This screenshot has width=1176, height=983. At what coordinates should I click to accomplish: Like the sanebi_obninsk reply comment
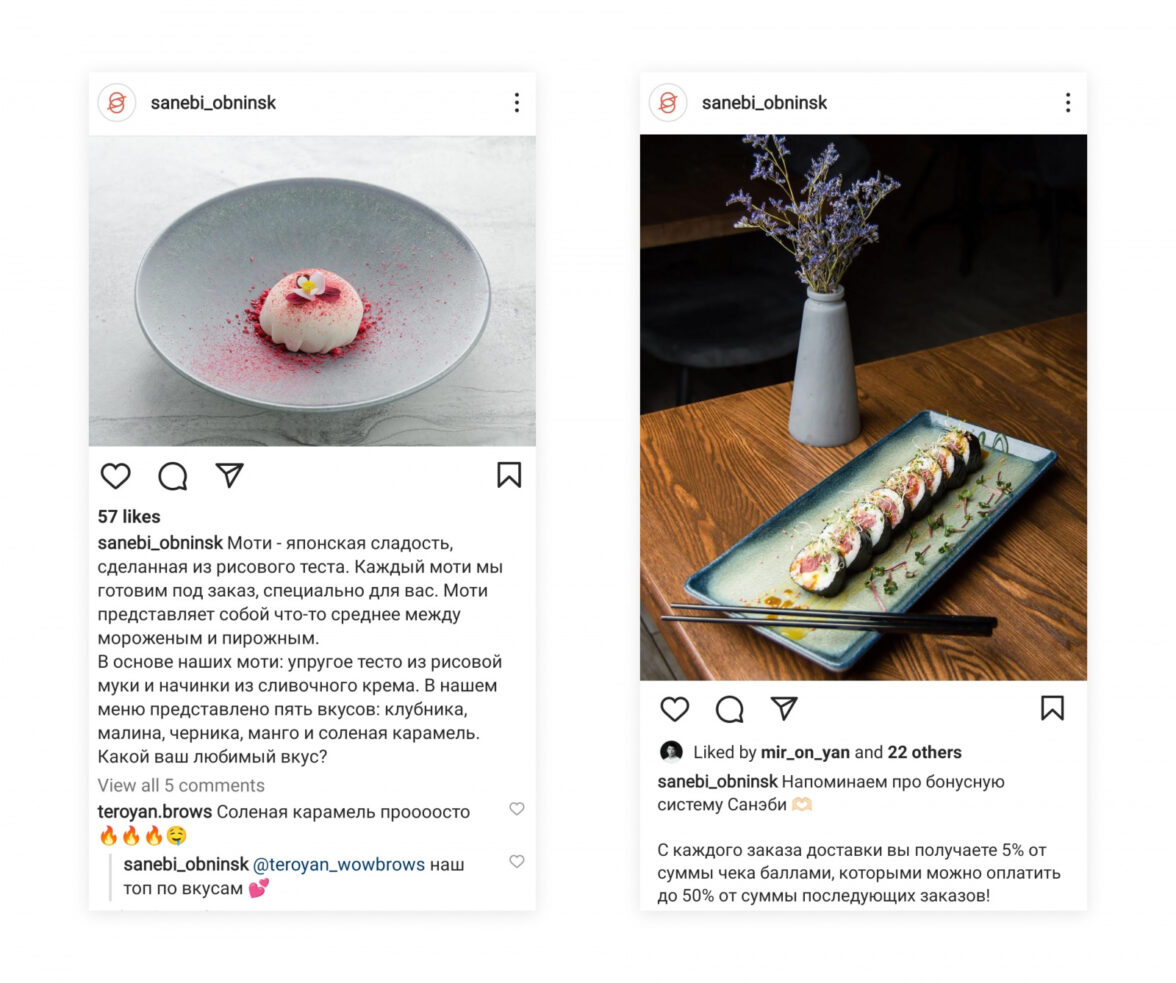(517, 861)
